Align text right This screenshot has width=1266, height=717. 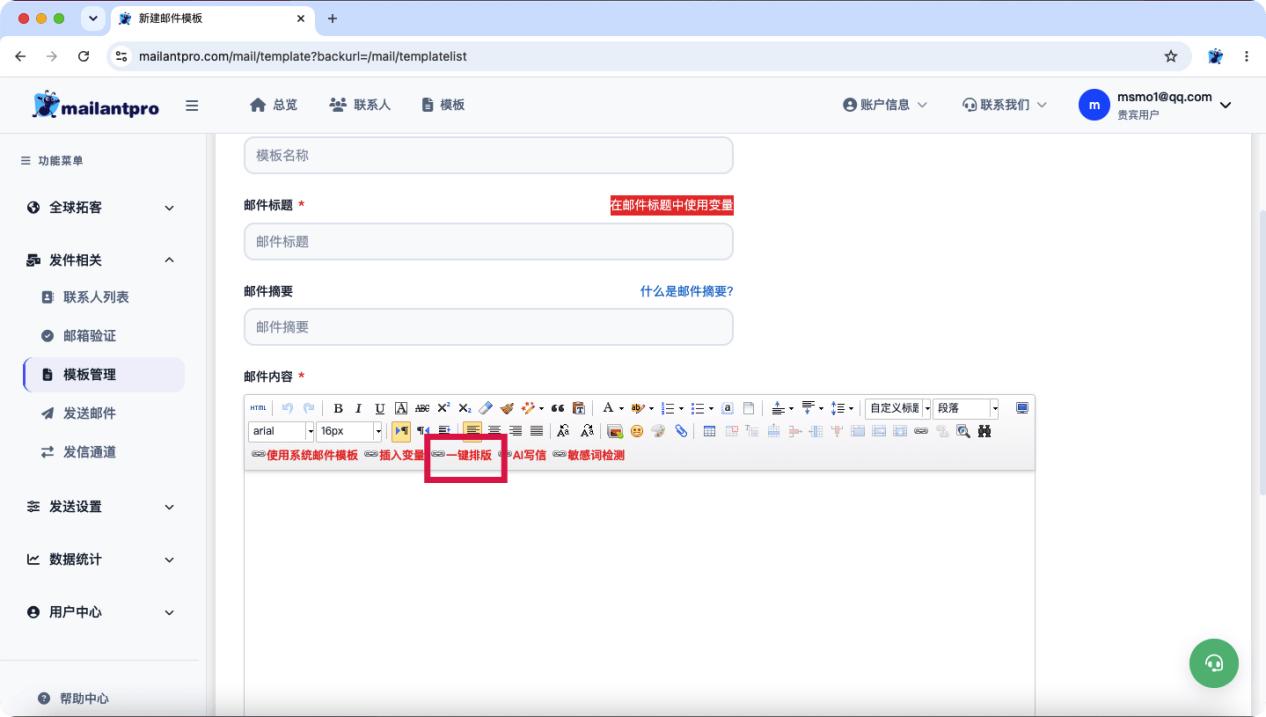[x=515, y=431]
